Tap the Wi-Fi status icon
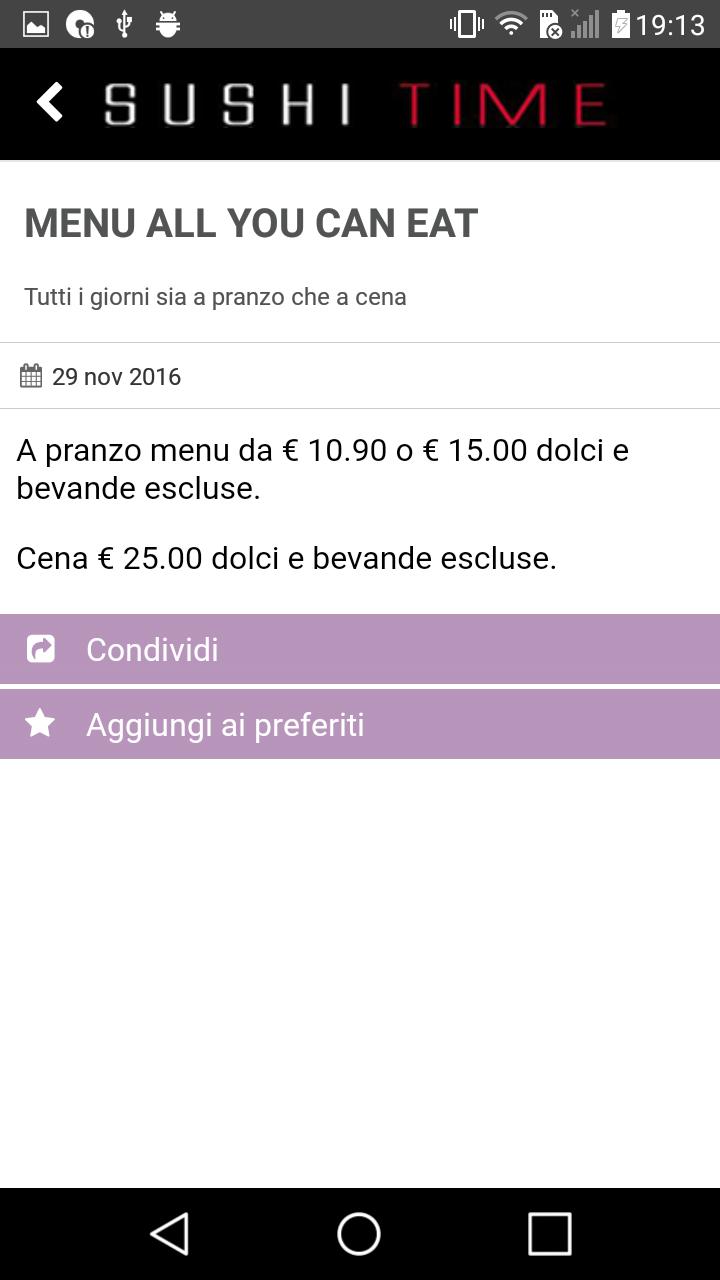Screen dimensions: 720x1280 coord(511,24)
